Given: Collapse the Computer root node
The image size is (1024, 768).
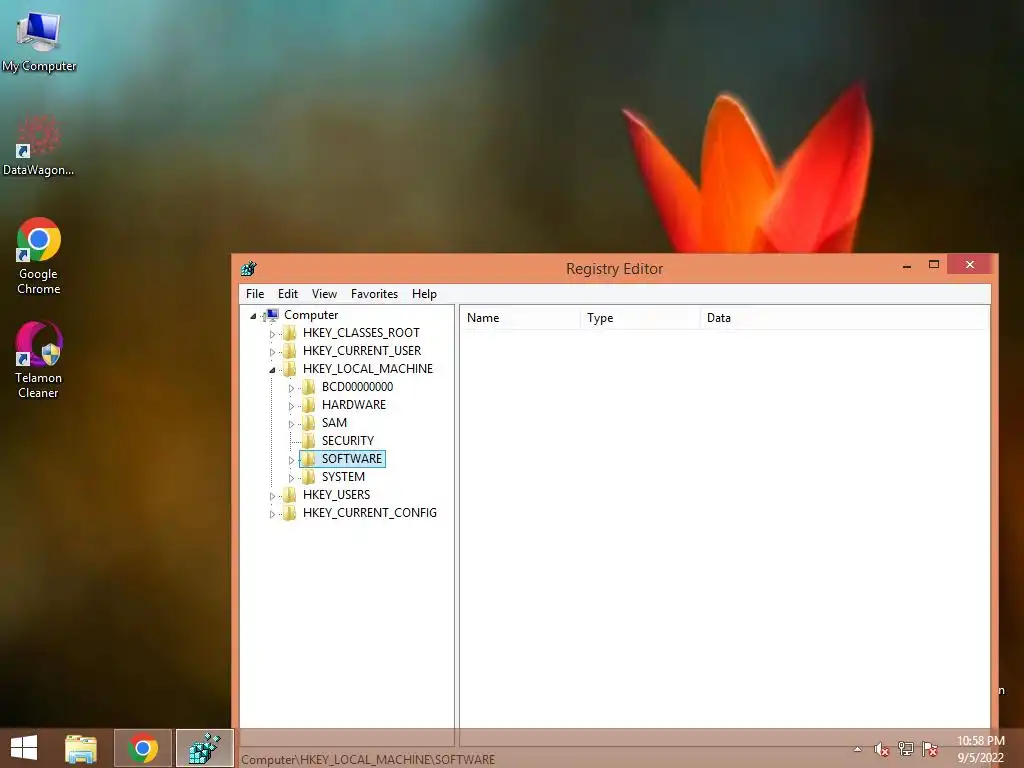Looking at the screenshot, I should [253, 316].
